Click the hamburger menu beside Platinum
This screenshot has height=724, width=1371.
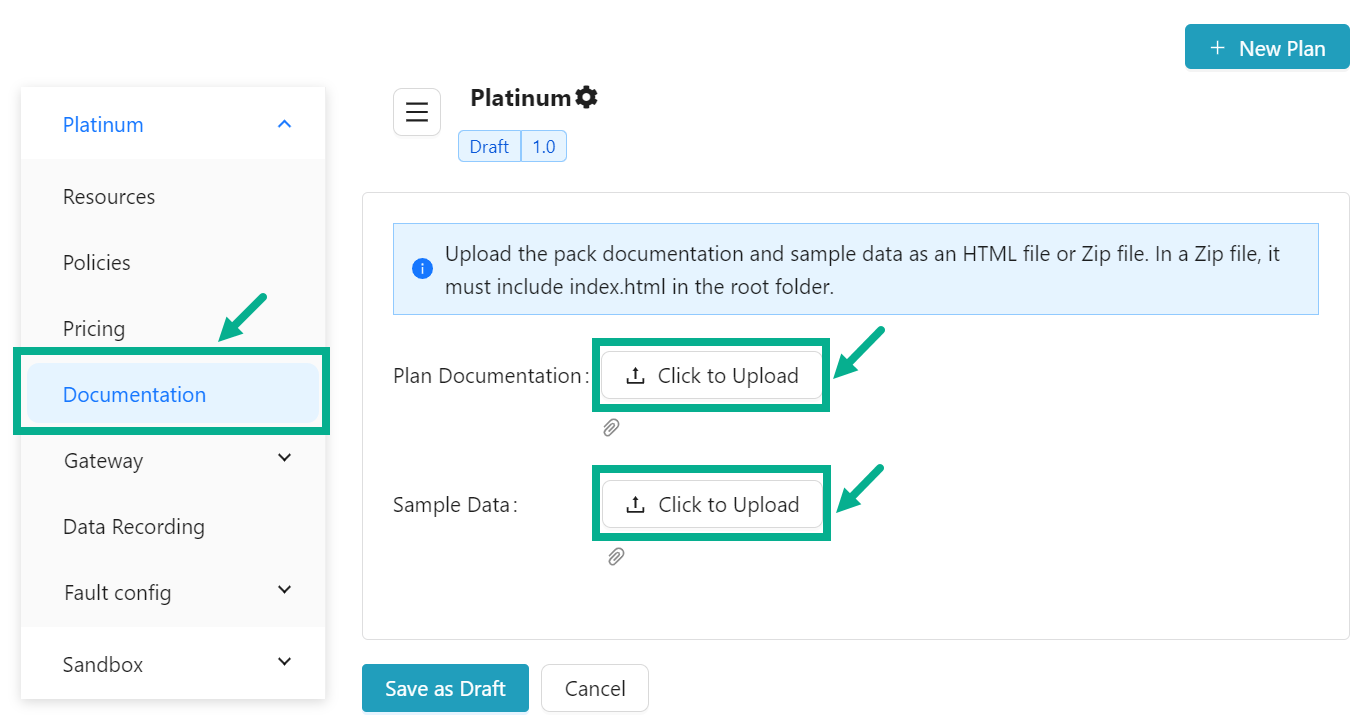pos(417,112)
